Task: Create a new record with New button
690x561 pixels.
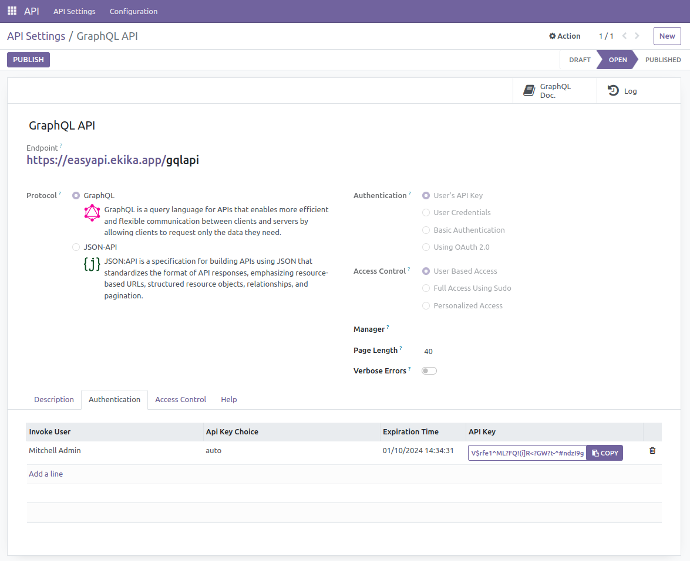Action: pyautogui.click(x=666, y=36)
